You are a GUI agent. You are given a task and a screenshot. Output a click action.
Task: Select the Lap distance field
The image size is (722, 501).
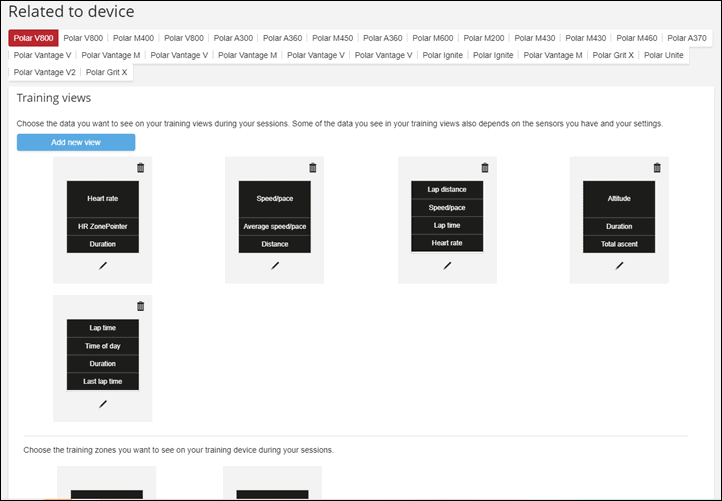[x=447, y=189]
